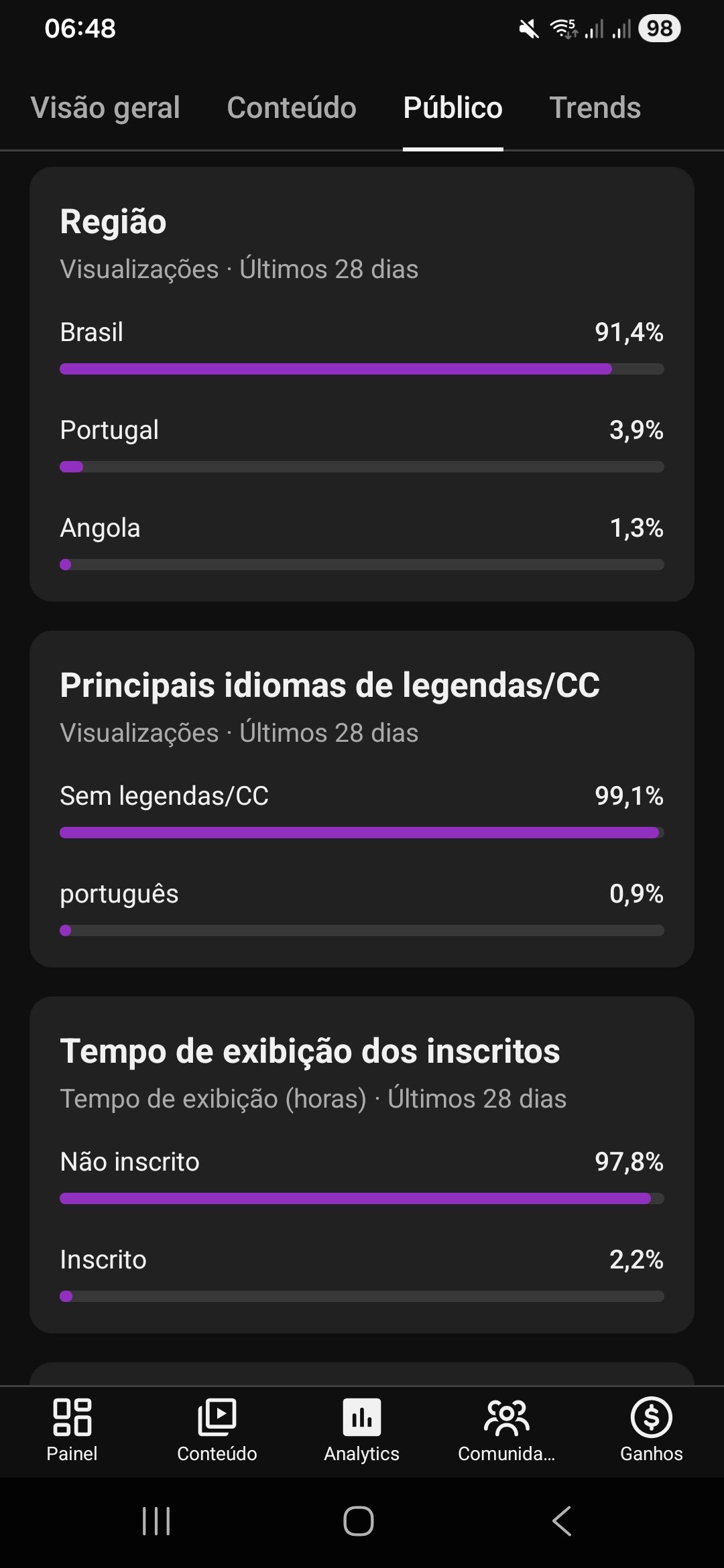The height and width of the screenshot is (1568, 724).
Task: Tap the Não inscrito progress bar
Action: tap(355, 1198)
